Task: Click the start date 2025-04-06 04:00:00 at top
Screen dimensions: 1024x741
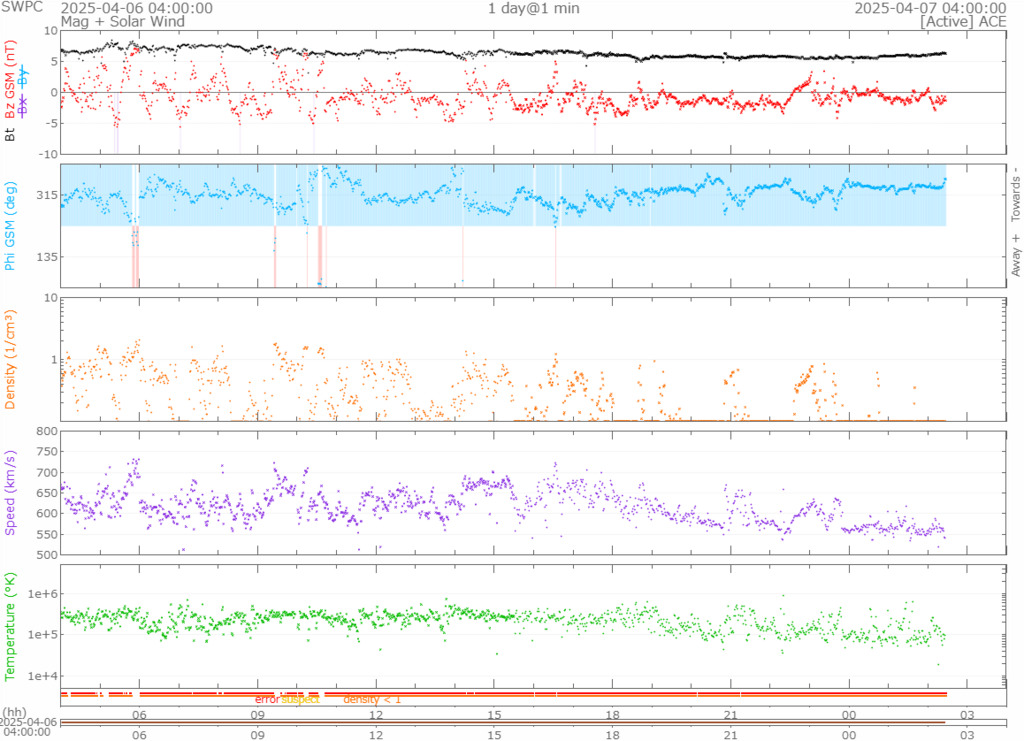Action: 136,8
